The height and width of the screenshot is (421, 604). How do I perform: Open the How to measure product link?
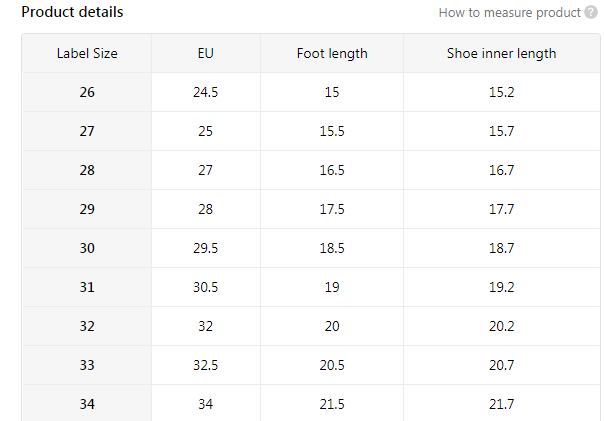509,13
